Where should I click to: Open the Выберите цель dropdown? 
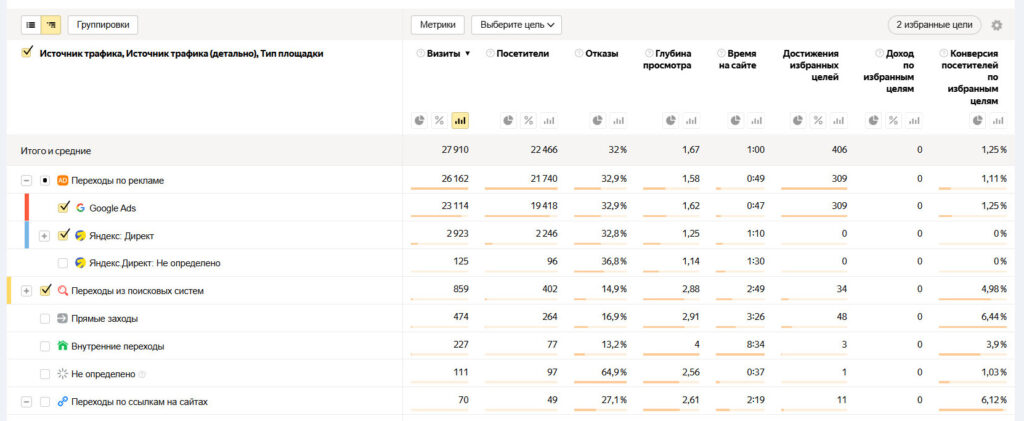point(517,25)
